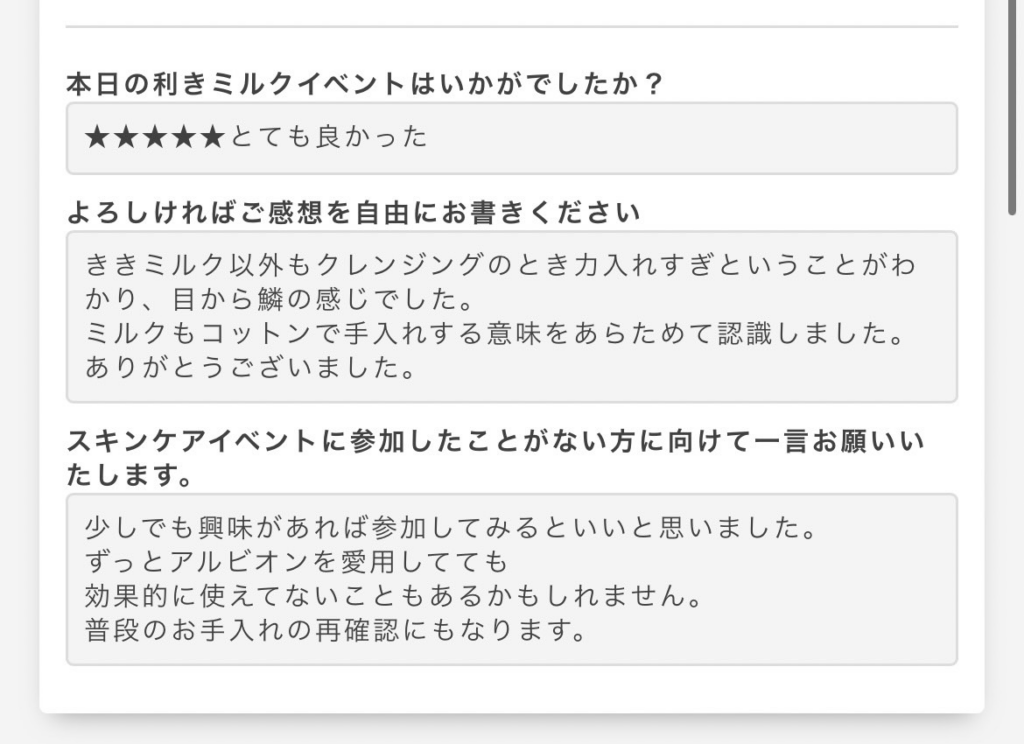Image resolution: width=1024 pixels, height=744 pixels.
Task: Click the vertical scrollbar thumb at right
Action: tap(1012, 108)
